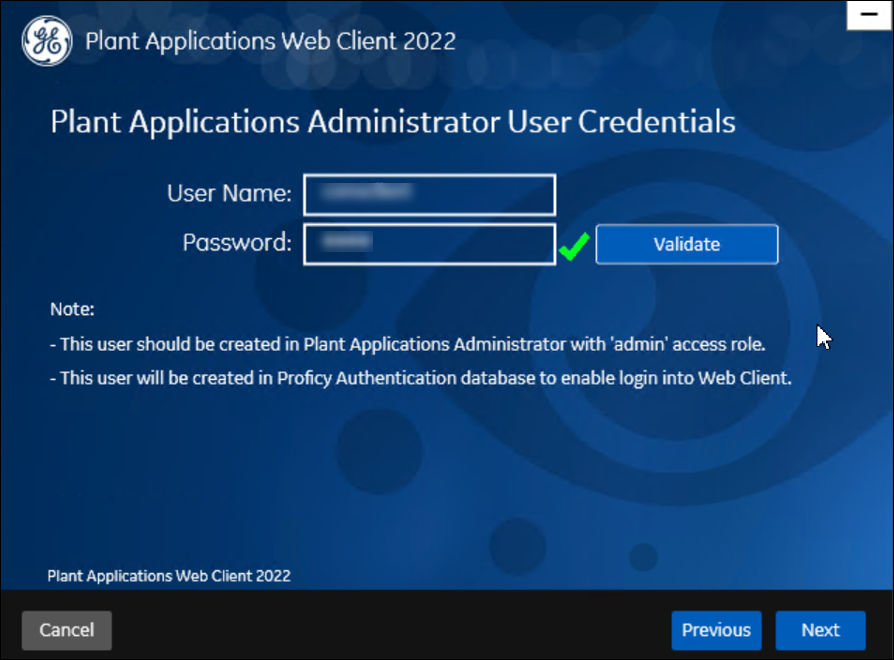Click the 'Password:' label
Viewport: 894px width, 660px height.
[237, 243]
